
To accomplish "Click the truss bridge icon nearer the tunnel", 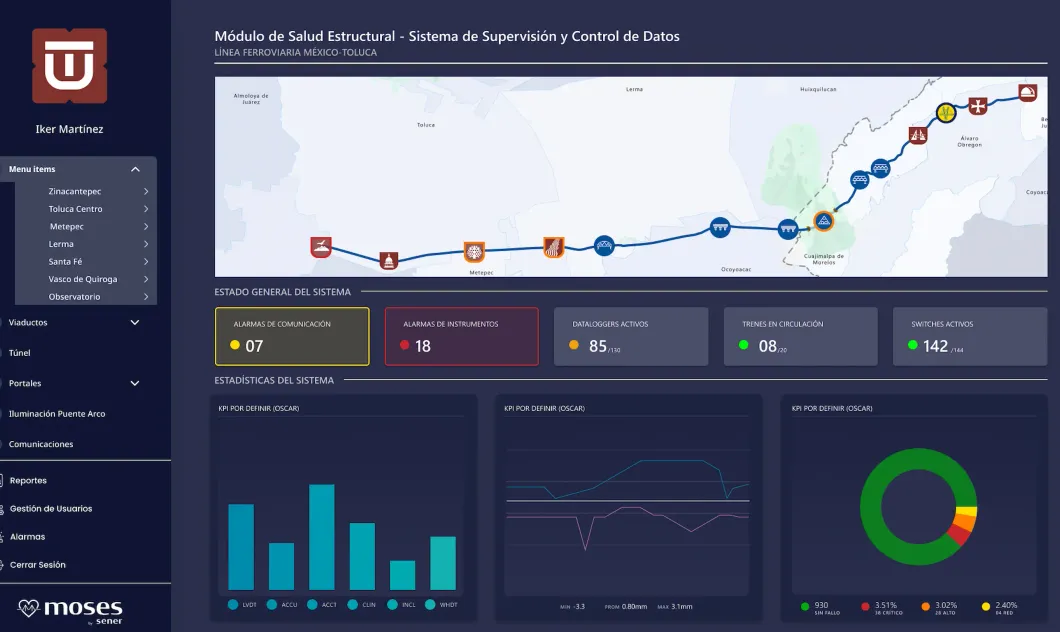I will point(859,180).
